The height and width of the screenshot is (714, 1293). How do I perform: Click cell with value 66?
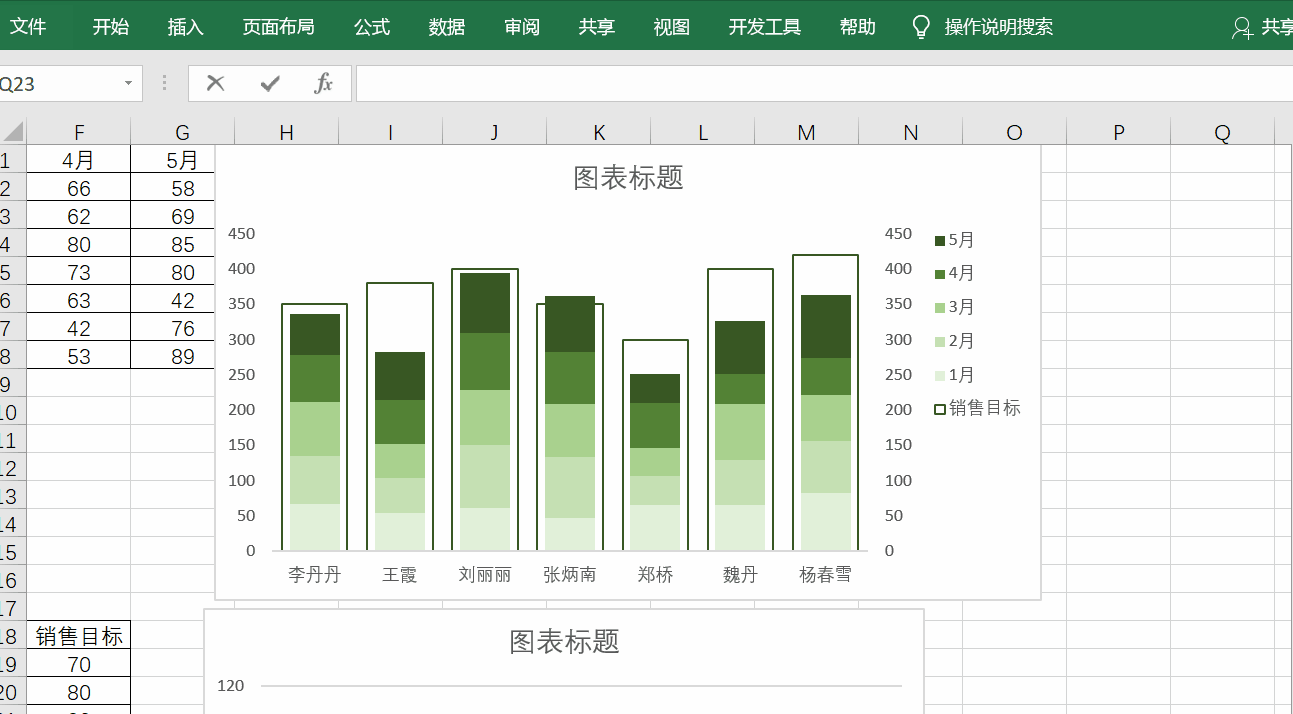(79, 188)
